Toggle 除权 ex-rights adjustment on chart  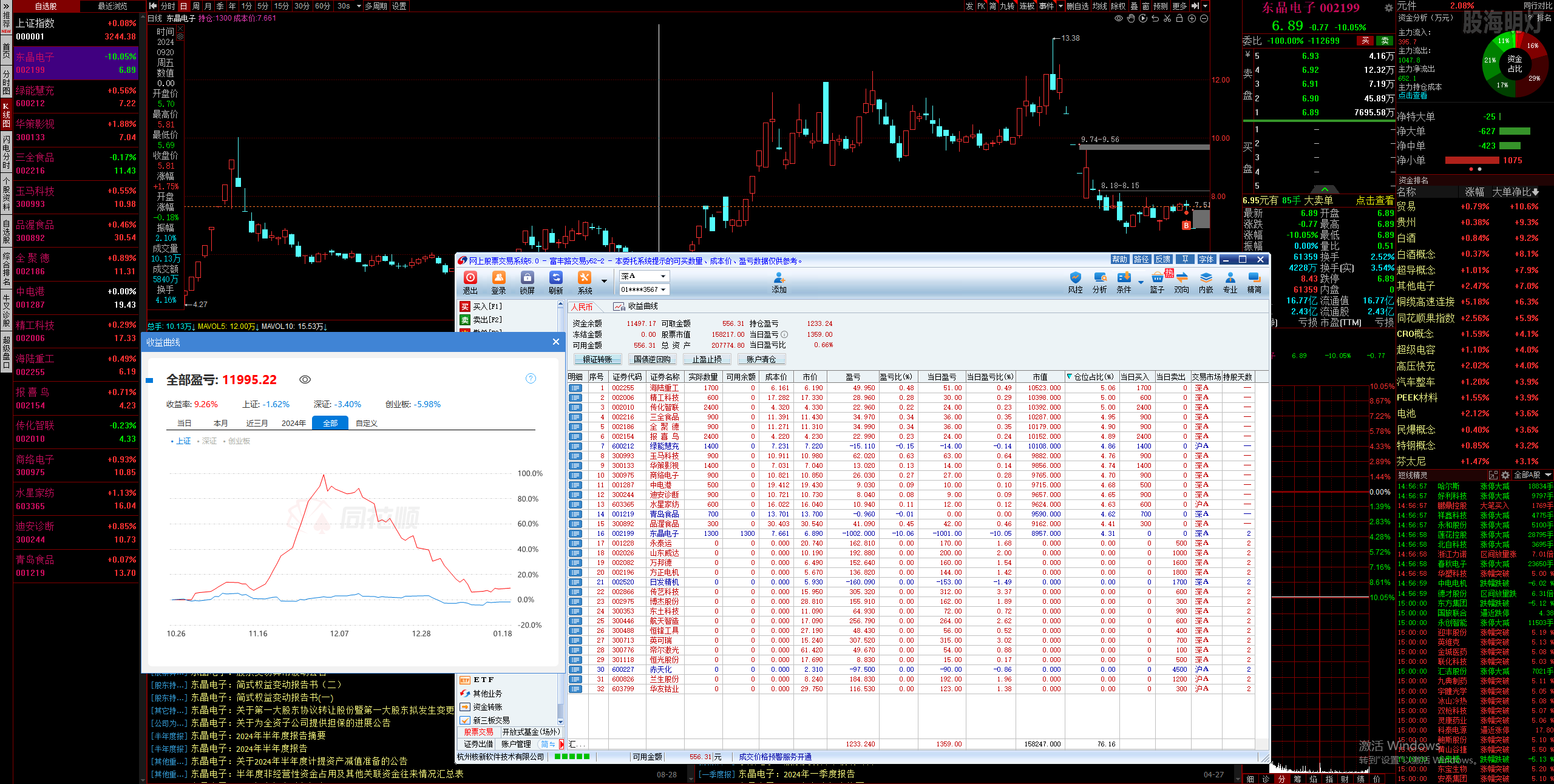click(x=1118, y=6)
